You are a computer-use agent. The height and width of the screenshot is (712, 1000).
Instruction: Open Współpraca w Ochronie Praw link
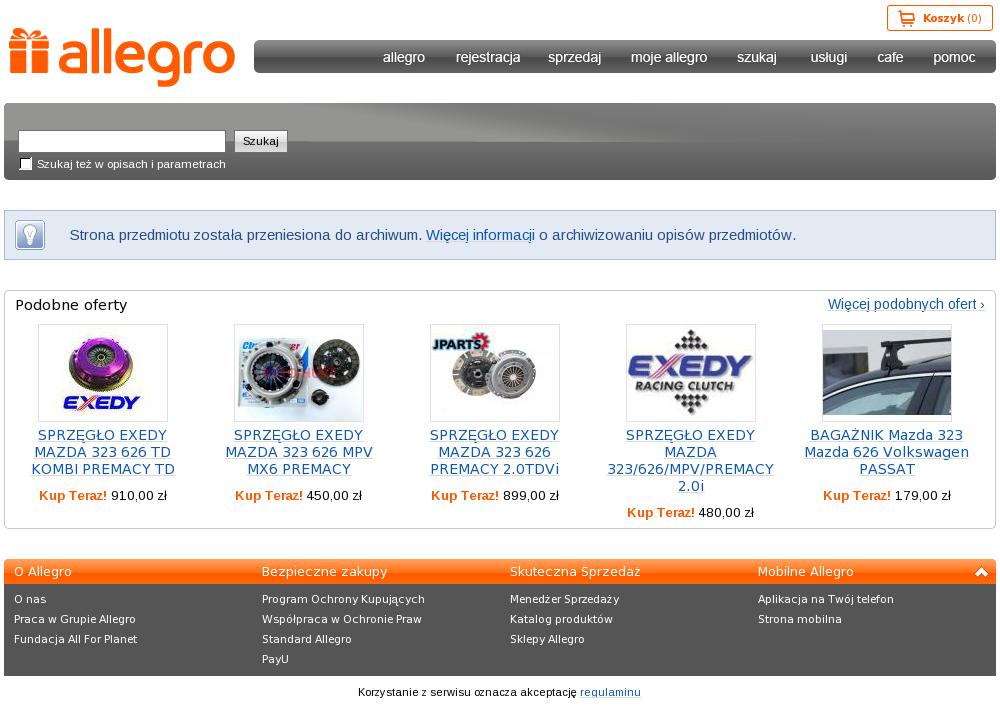pyautogui.click(x=342, y=619)
